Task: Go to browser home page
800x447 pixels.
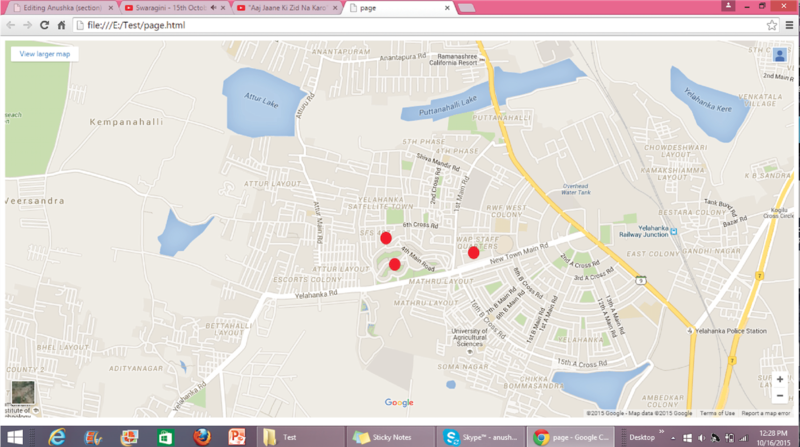Action: [x=63, y=23]
